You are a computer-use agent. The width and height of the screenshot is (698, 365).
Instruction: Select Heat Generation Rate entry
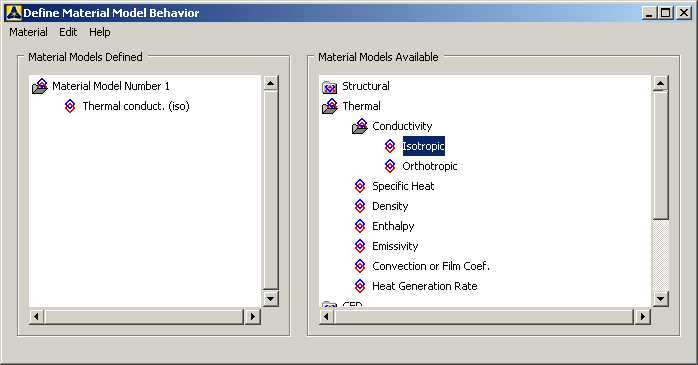[x=425, y=286]
